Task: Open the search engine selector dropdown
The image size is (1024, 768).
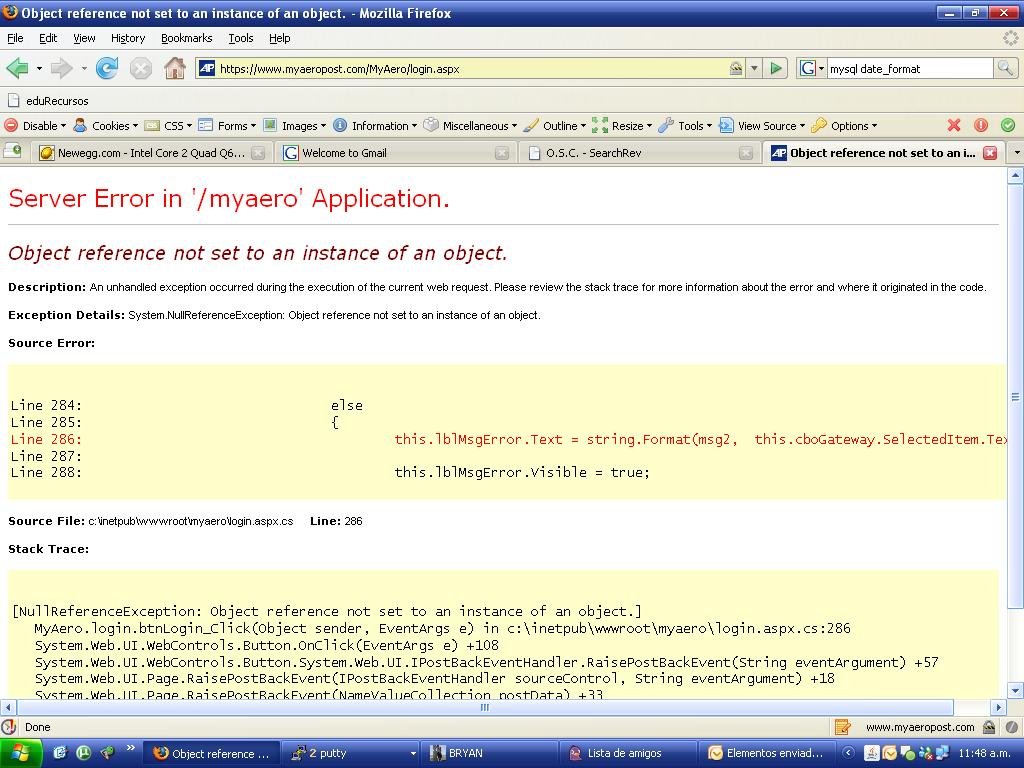Action: point(811,68)
